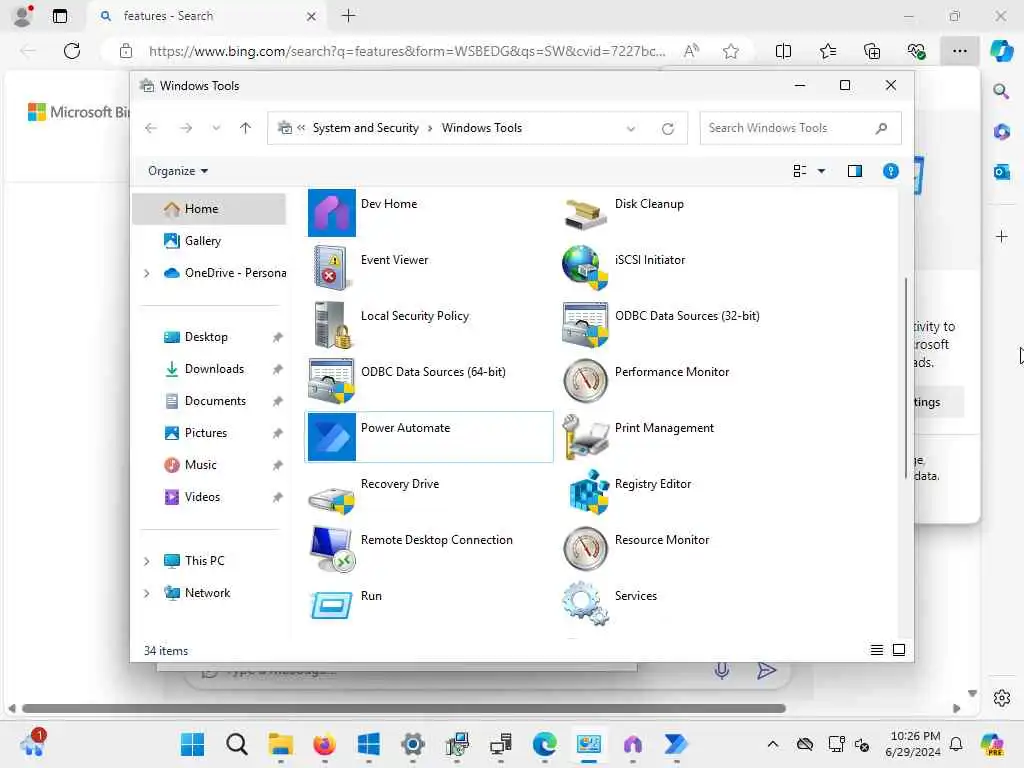The image size is (1024, 768).
Task: Switch to details view in status bar
Action: coord(877,650)
